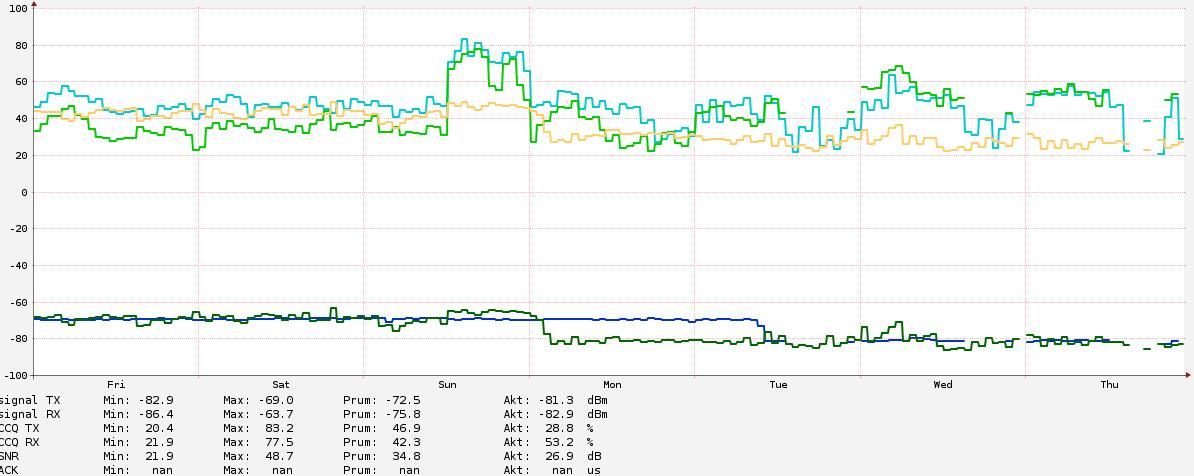Viewport: 1194px width, 476px height.
Task: Click the signal RX Prum value -75.8
Action: point(404,414)
